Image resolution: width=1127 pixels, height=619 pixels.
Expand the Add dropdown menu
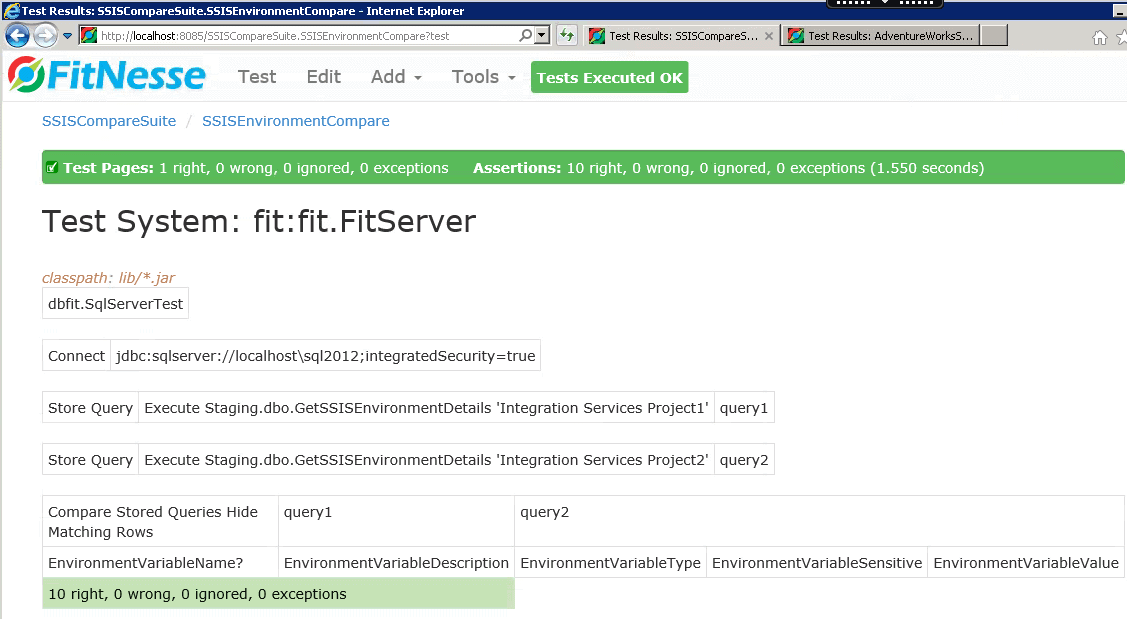click(x=396, y=77)
